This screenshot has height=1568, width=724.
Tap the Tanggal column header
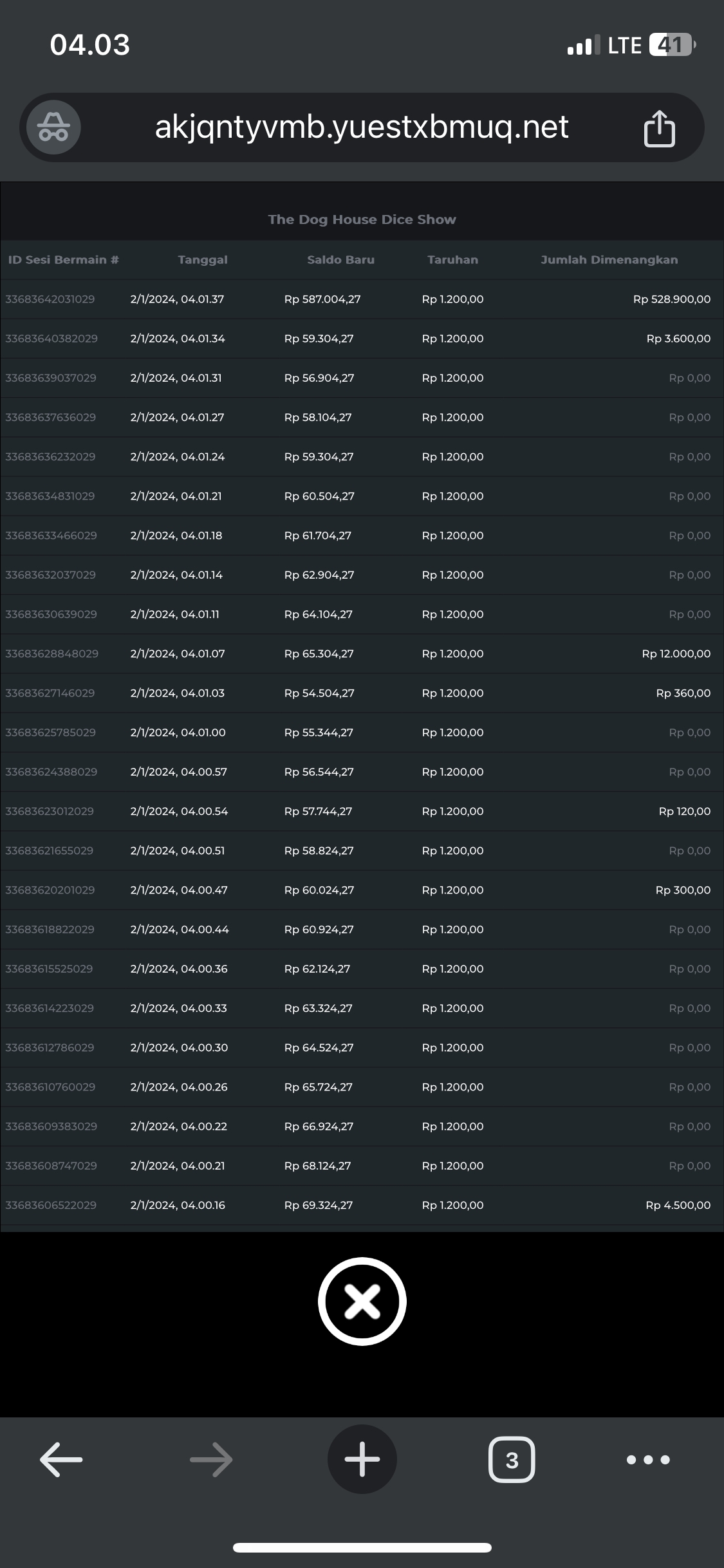click(x=203, y=260)
